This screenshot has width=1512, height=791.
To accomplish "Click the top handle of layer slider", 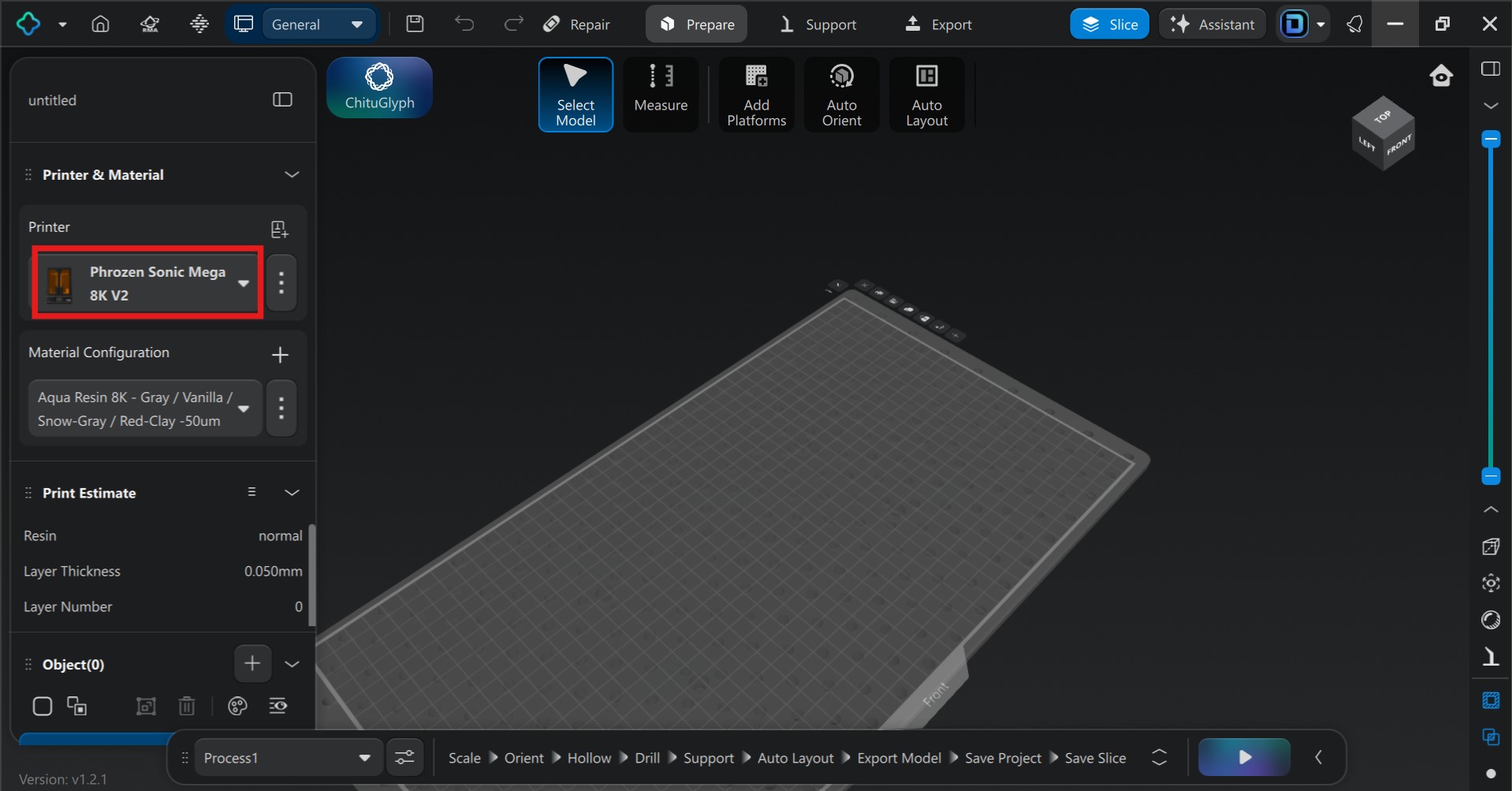I will click(x=1491, y=140).
